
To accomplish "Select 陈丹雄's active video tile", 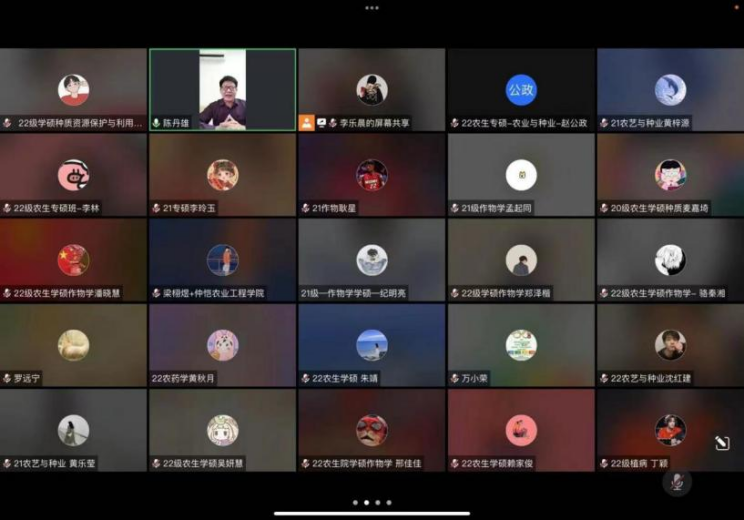I will pyautogui.click(x=222, y=90).
